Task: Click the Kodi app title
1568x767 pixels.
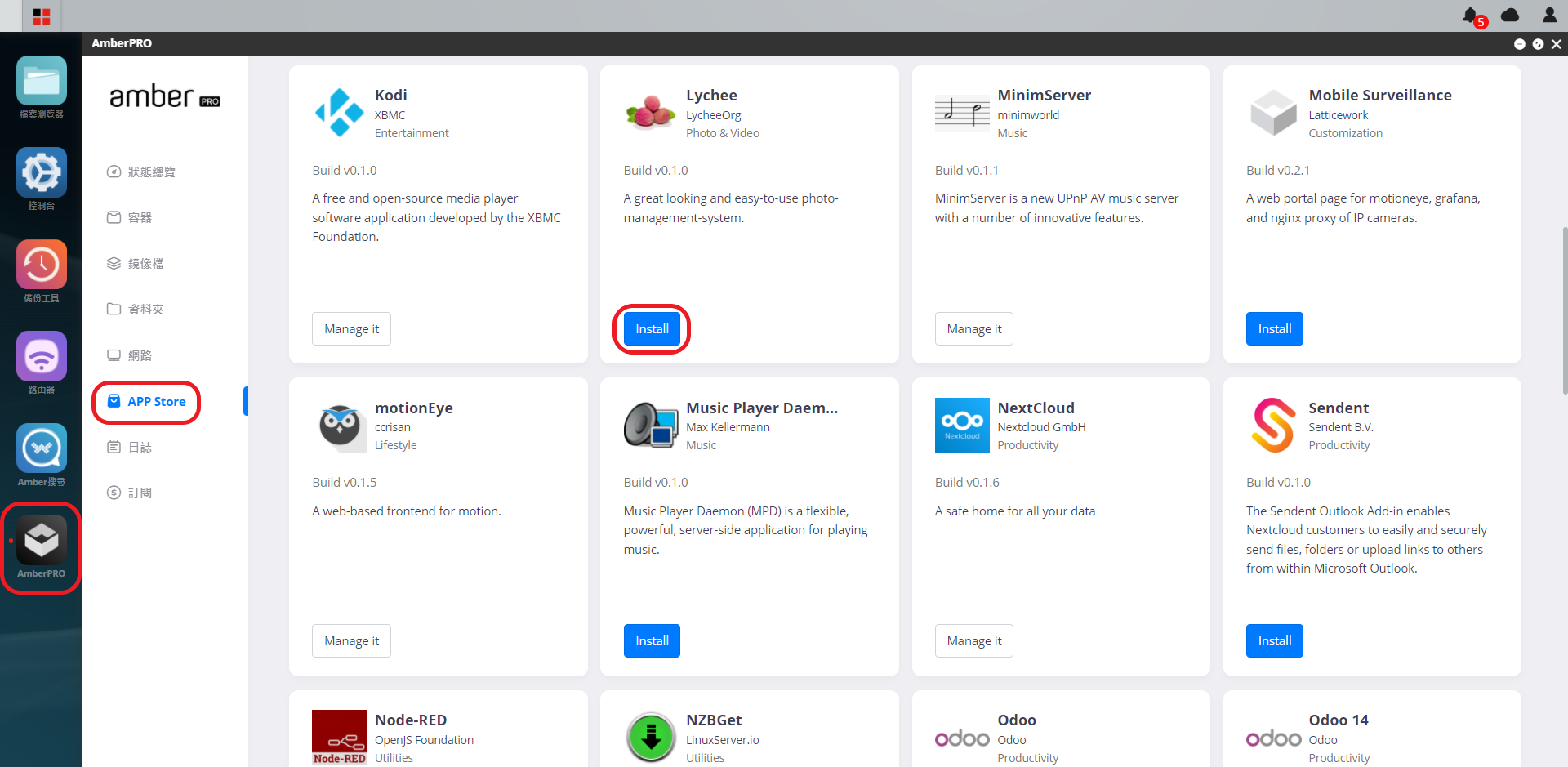Action: click(x=391, y=95)
